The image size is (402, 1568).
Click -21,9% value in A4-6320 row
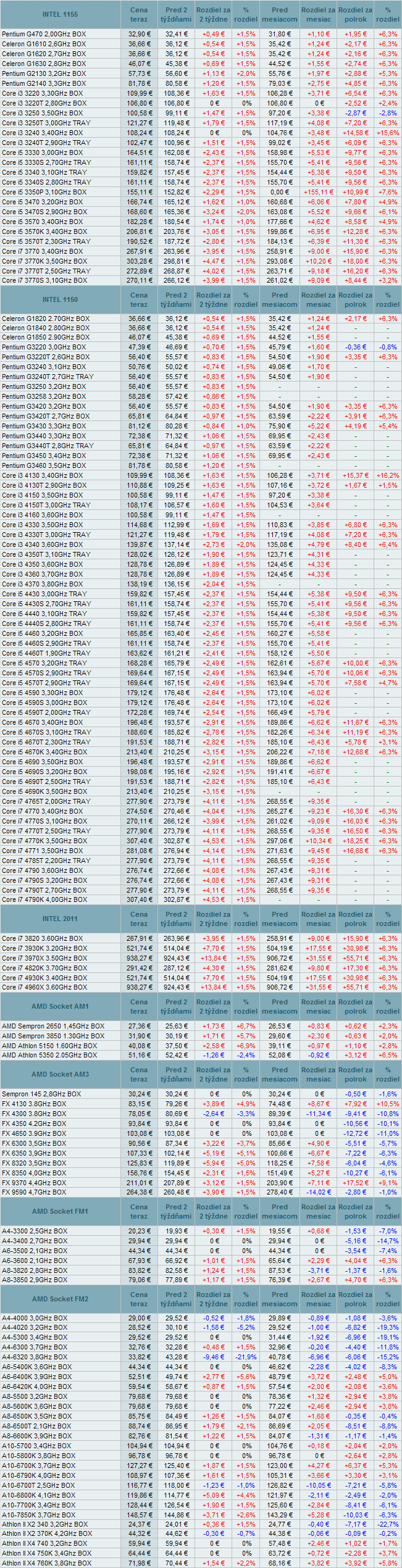[246, 1357]
